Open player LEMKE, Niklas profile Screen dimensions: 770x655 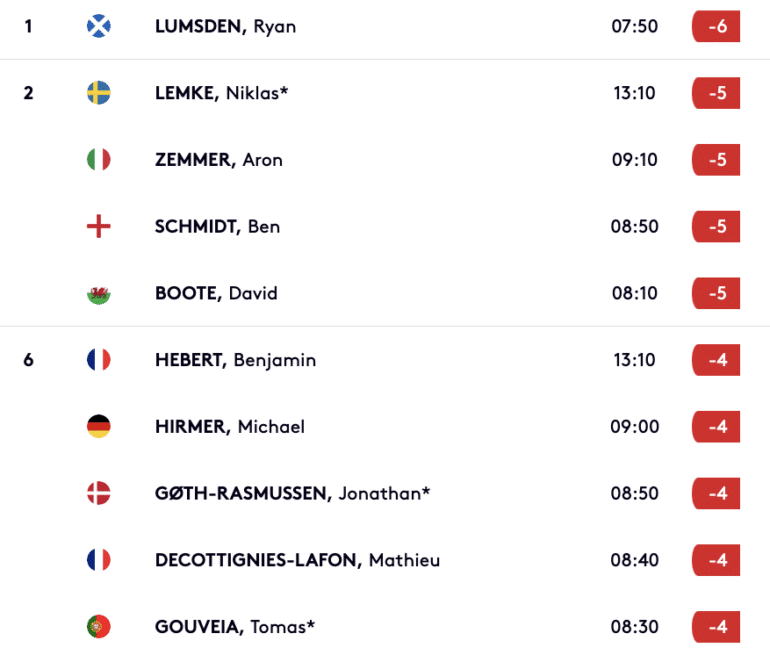[221, 93]
